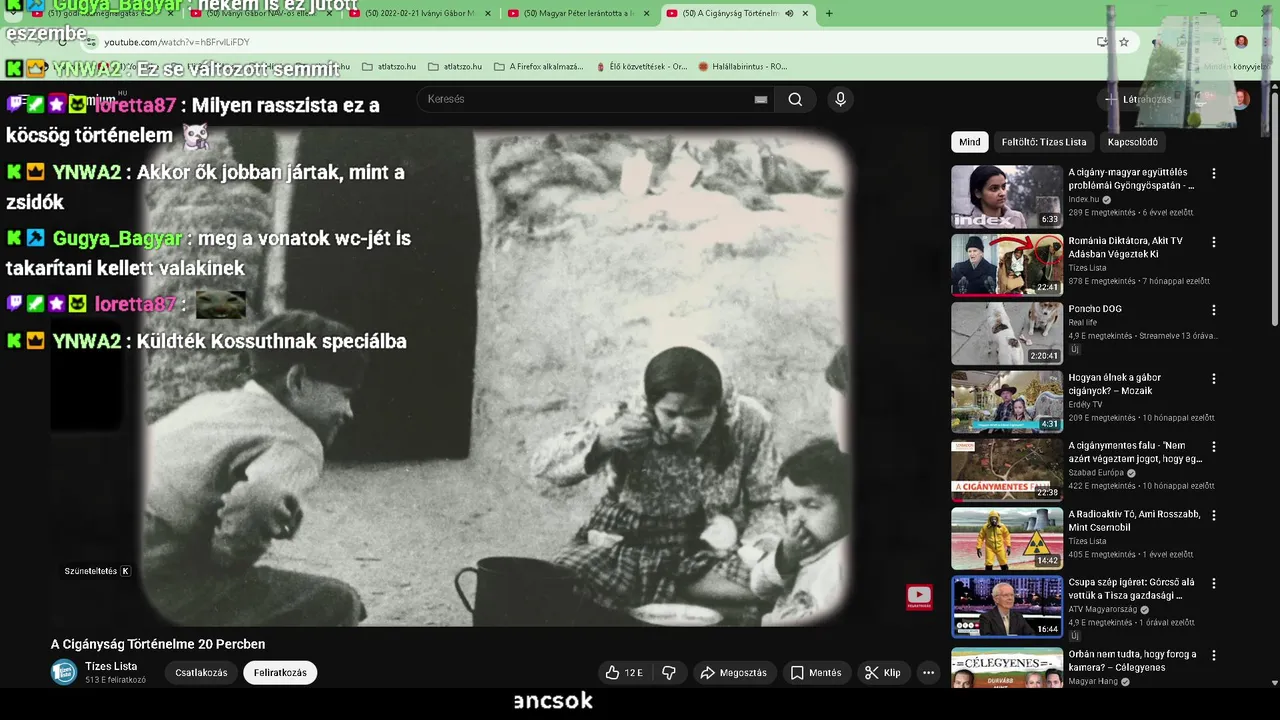The image size is (1280, 720).
Task: Open options menu for Radioaktív Tó video
Action: pos(1214,516)
